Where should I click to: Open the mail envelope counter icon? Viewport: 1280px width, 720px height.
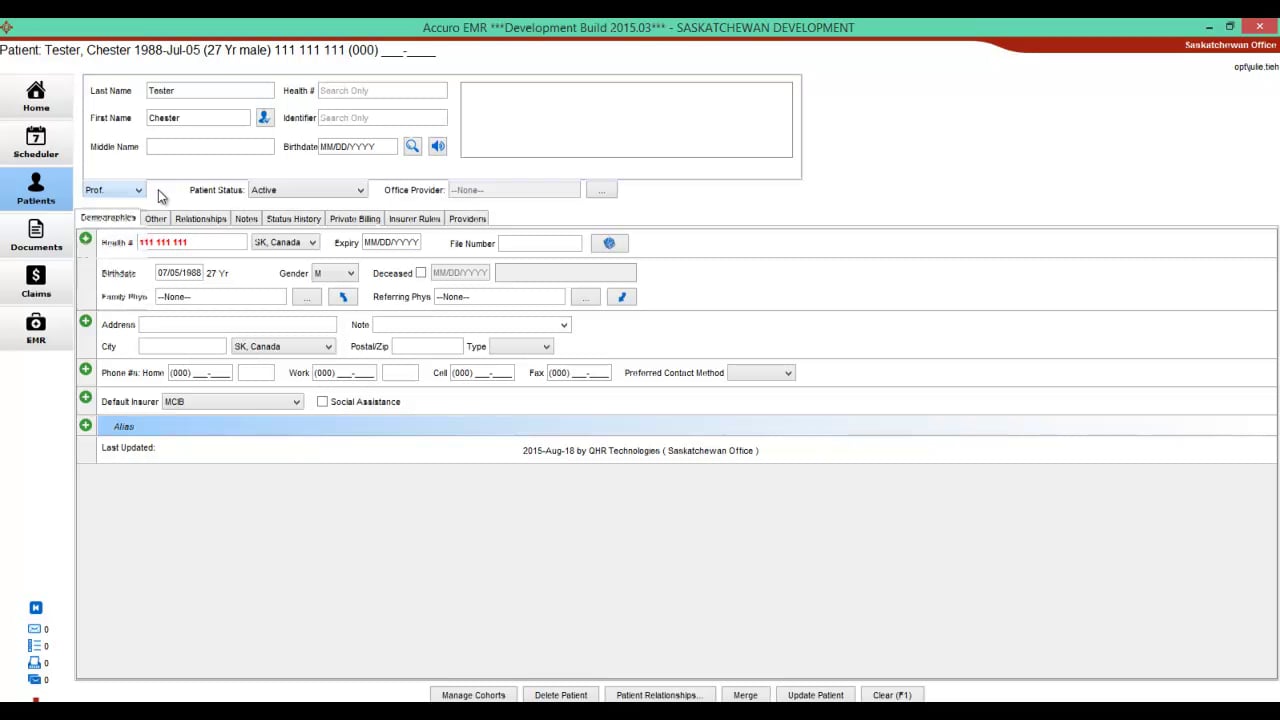(x=34, y=629)
